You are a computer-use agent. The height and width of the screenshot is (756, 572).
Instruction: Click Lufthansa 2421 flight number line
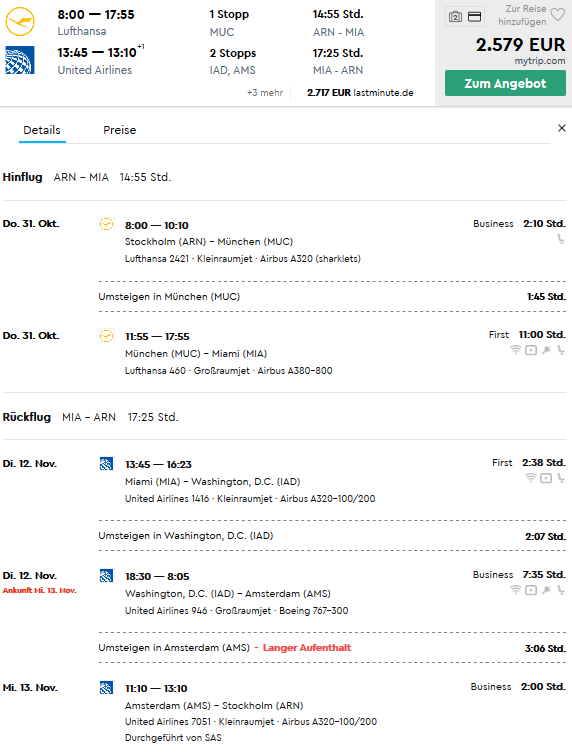click(x=243, y=259)
